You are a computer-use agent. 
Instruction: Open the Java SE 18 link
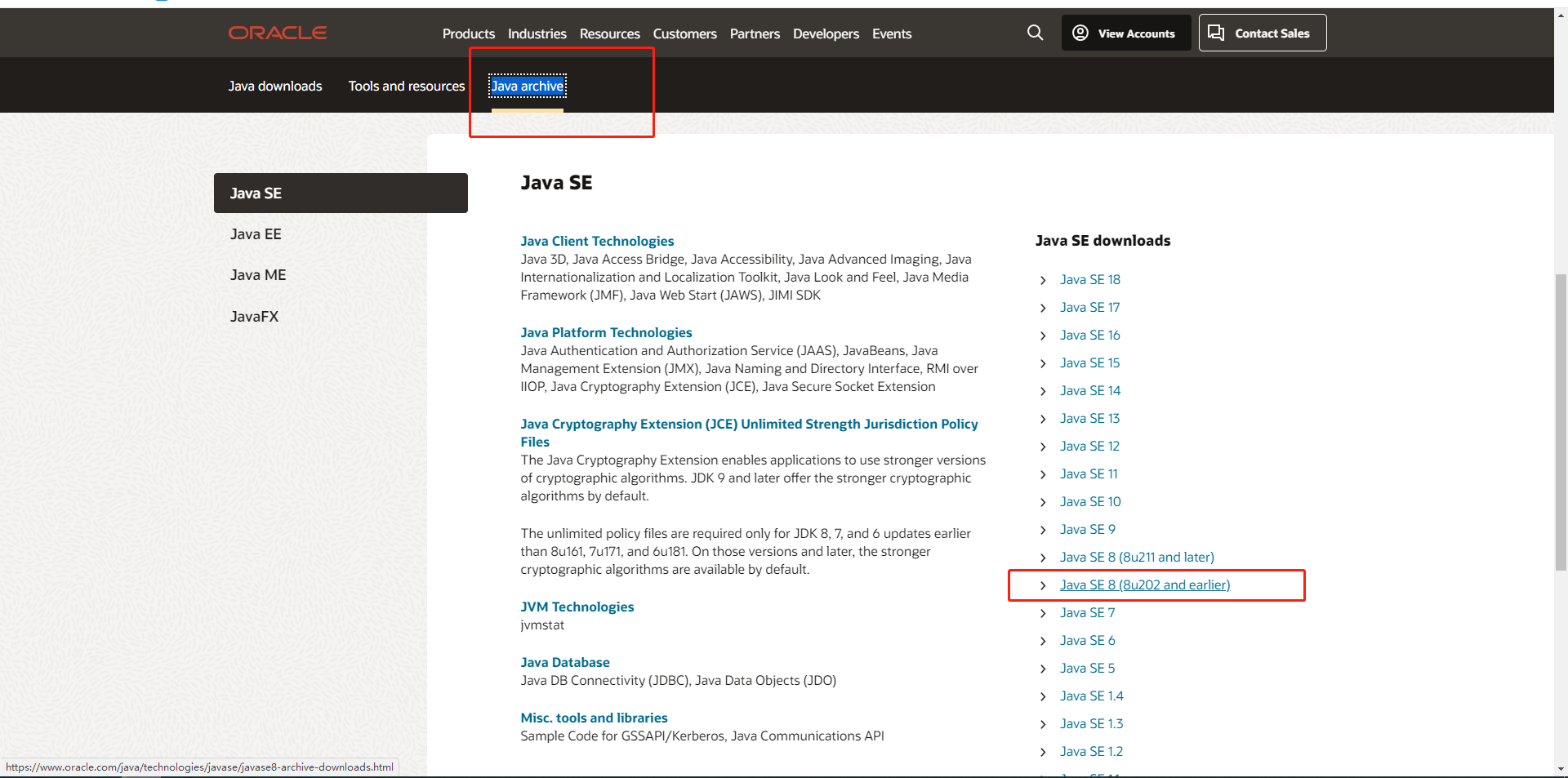[x=1090, y=279]
